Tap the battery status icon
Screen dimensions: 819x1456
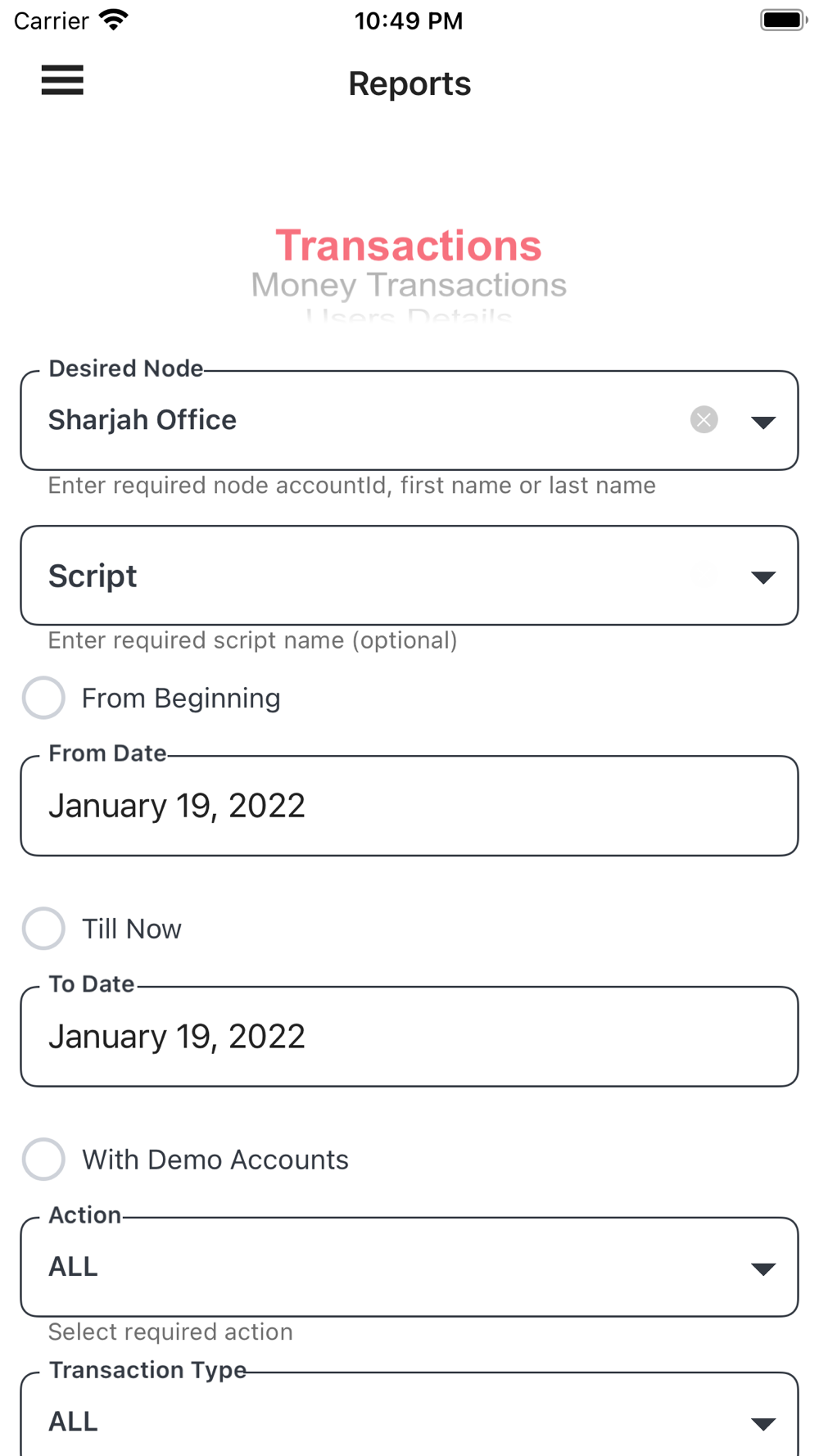click(782, 20)
